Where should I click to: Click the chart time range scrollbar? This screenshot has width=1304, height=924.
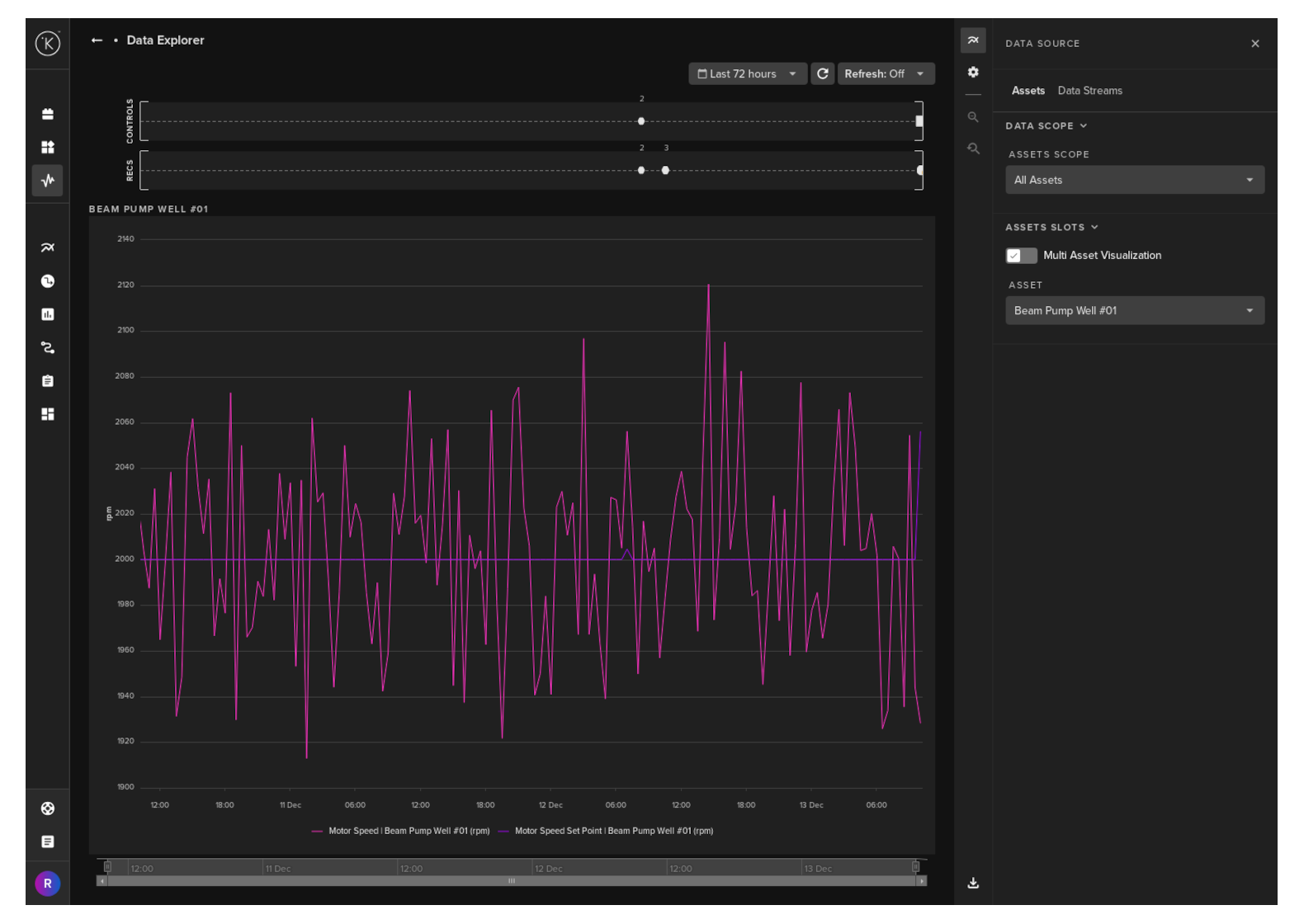512,881
